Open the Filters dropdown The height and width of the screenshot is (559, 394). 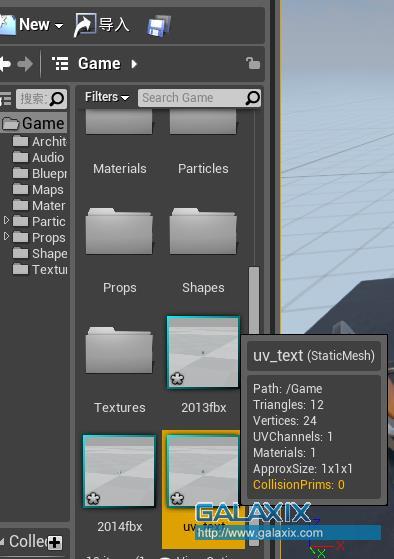tap(107, 97)
